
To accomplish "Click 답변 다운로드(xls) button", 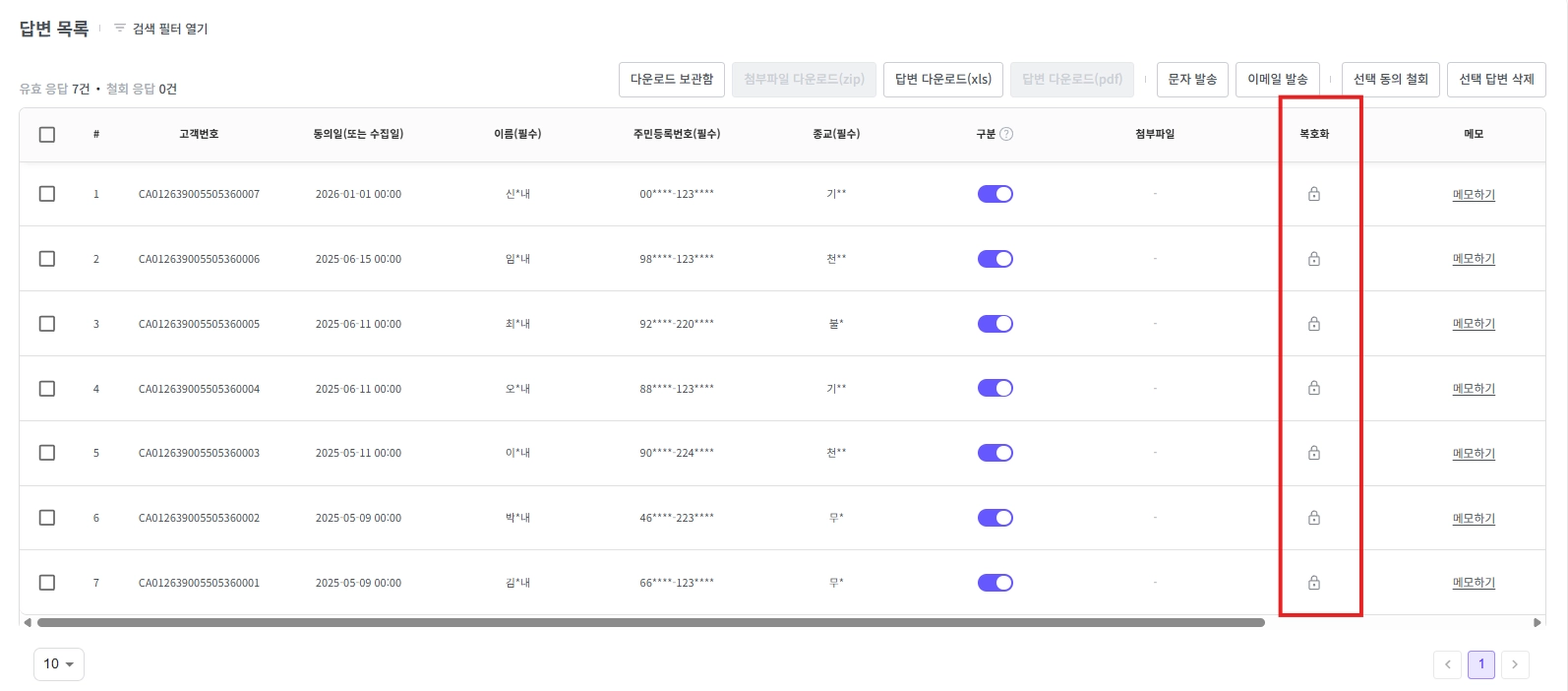I will pos(943,79).
